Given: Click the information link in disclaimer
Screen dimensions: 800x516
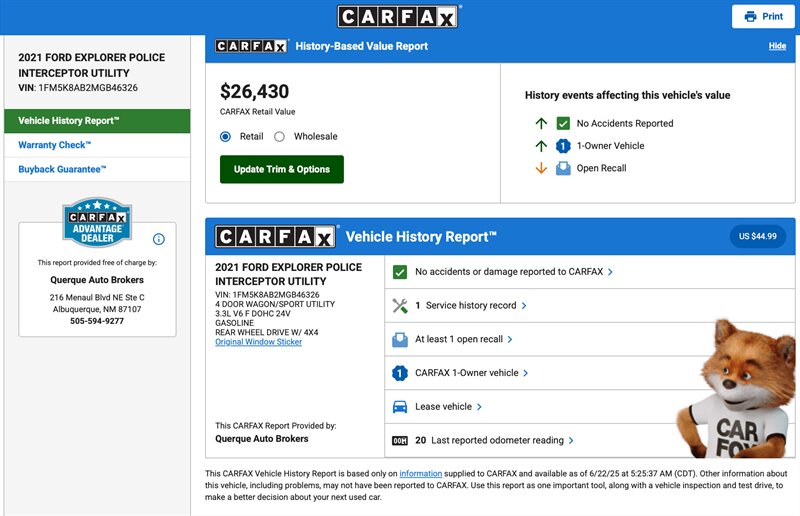Looking at the screenshot, I should [420, 474].
